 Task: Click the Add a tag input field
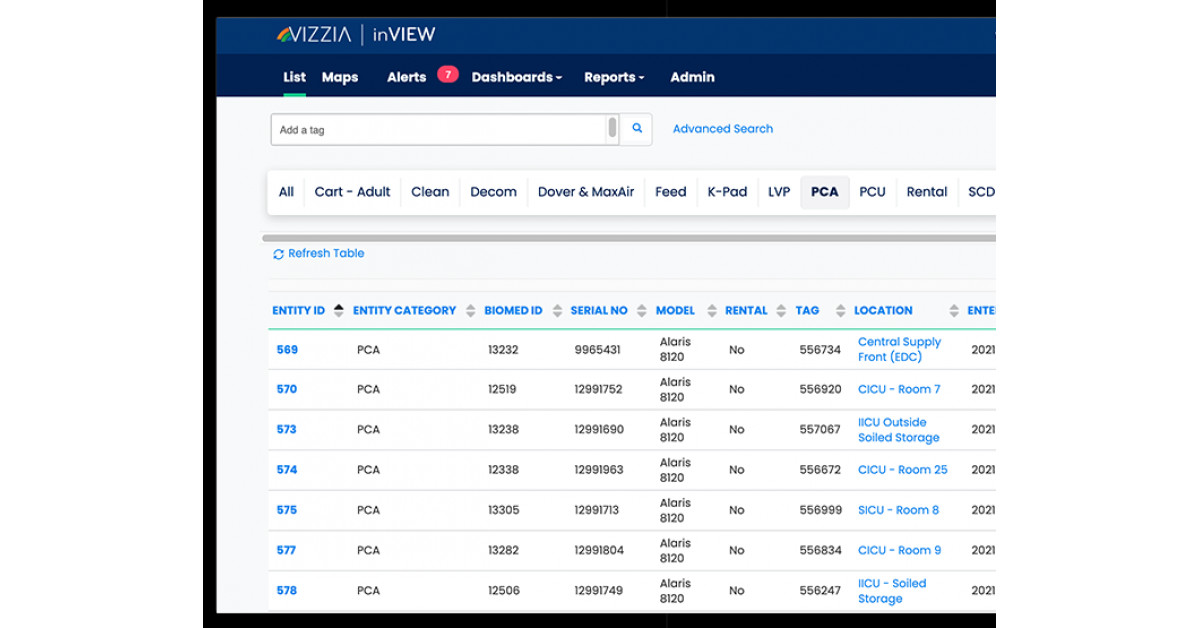pyautogui.click(x=430, y=129)
